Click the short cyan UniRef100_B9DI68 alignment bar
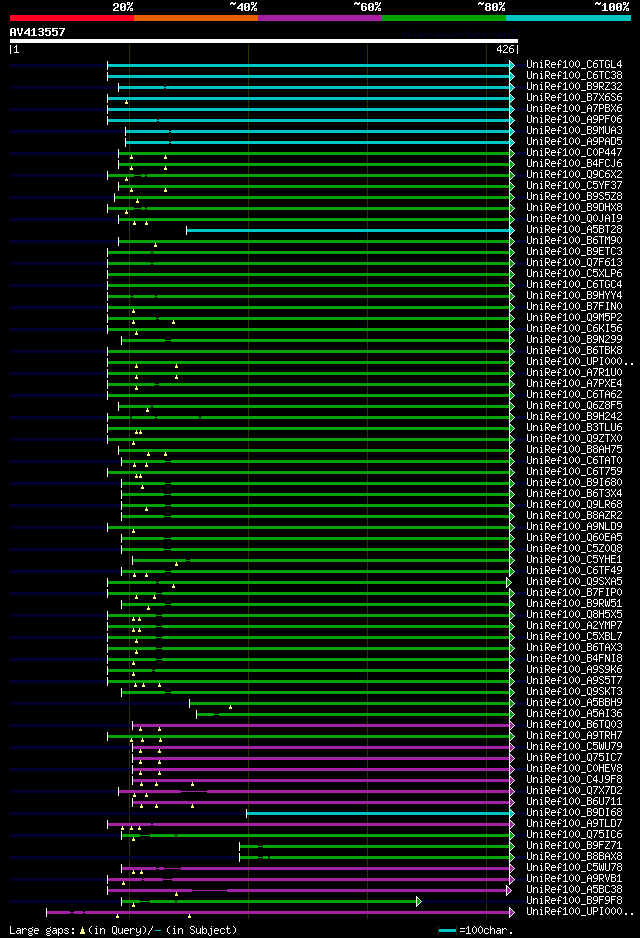This screenshot has height=938, width=640. (x=378, y=814)
